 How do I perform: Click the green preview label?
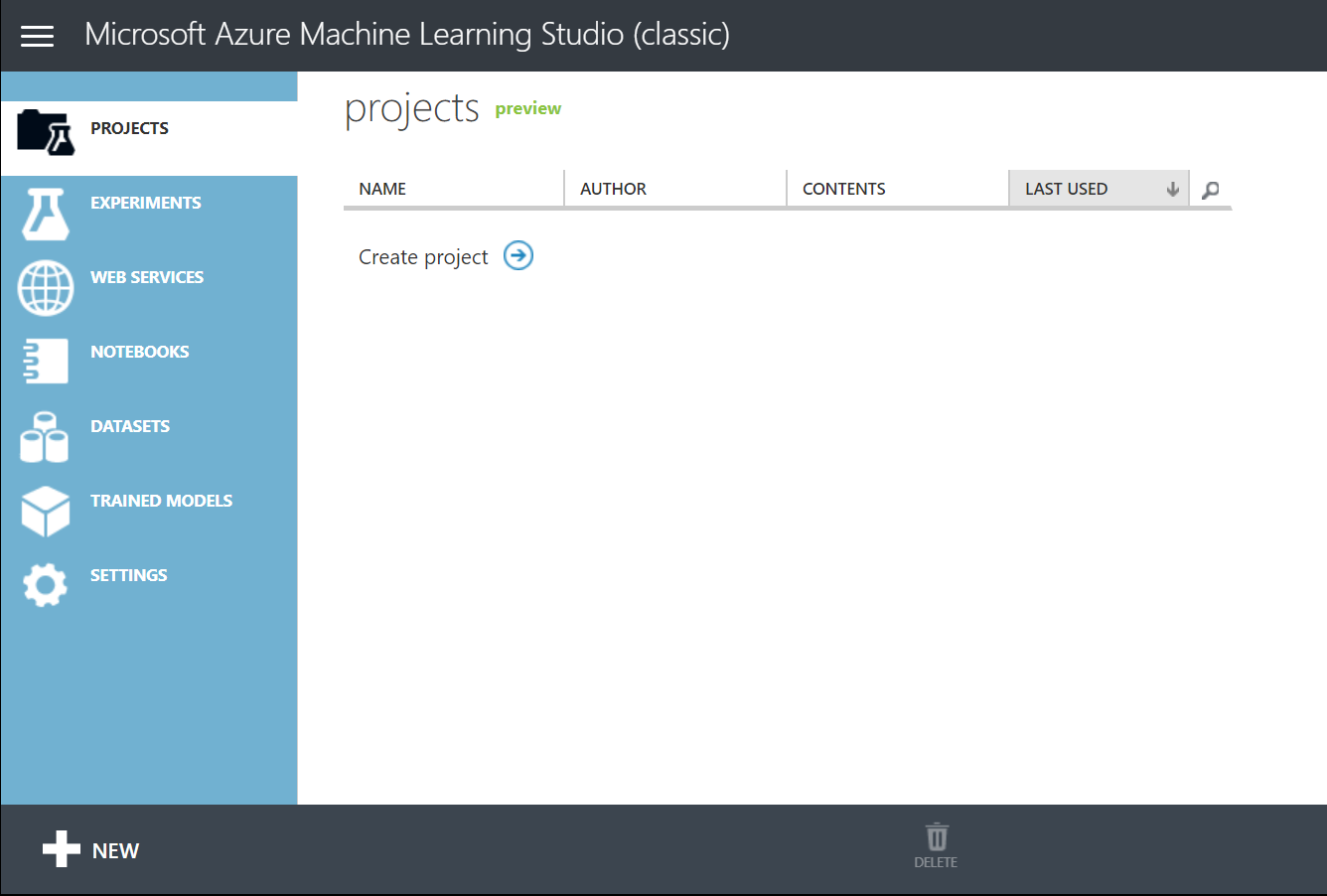[x=528, y=109]
